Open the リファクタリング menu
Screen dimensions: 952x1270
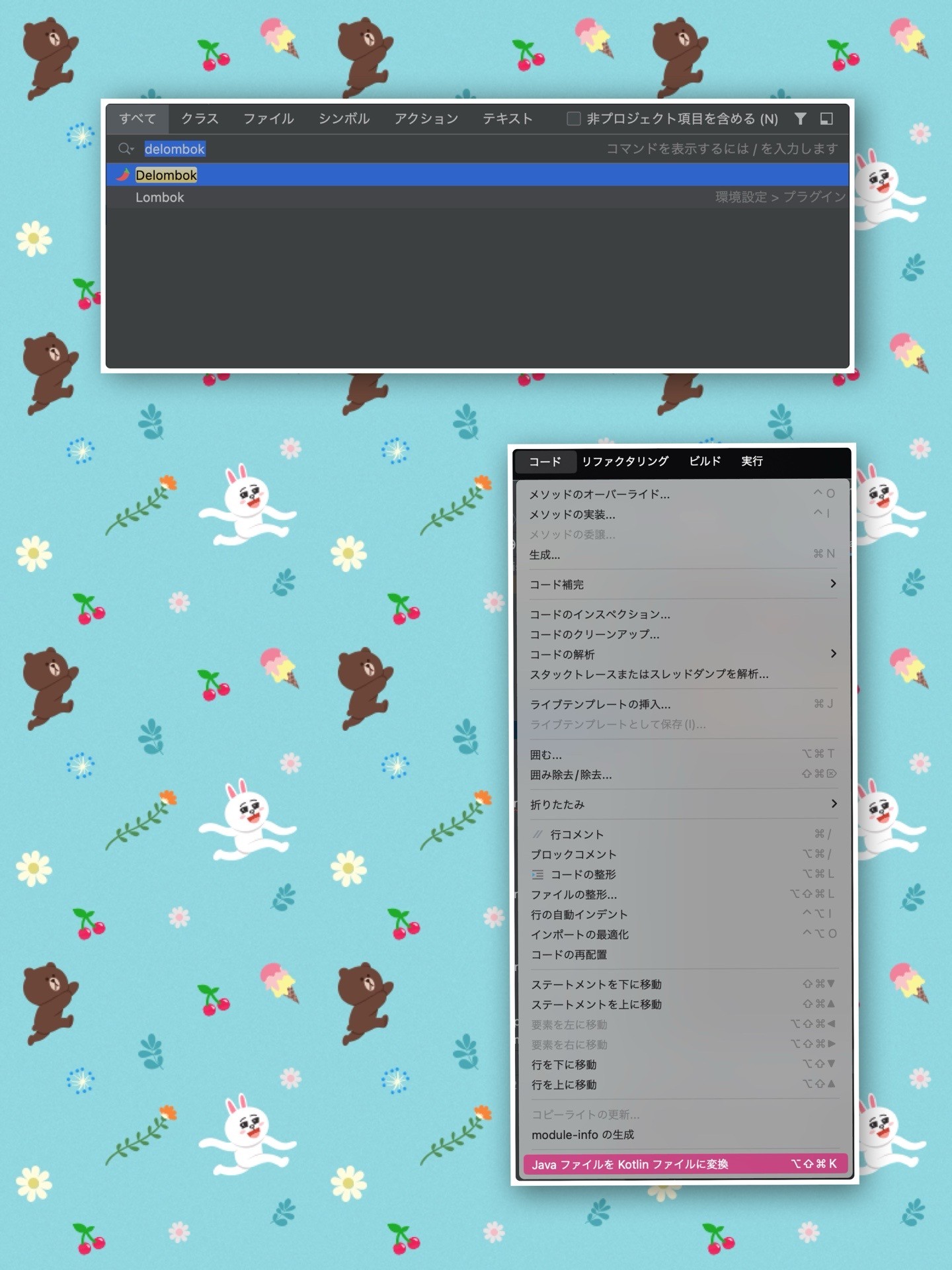pyautogui.click(x=625, y=461)
